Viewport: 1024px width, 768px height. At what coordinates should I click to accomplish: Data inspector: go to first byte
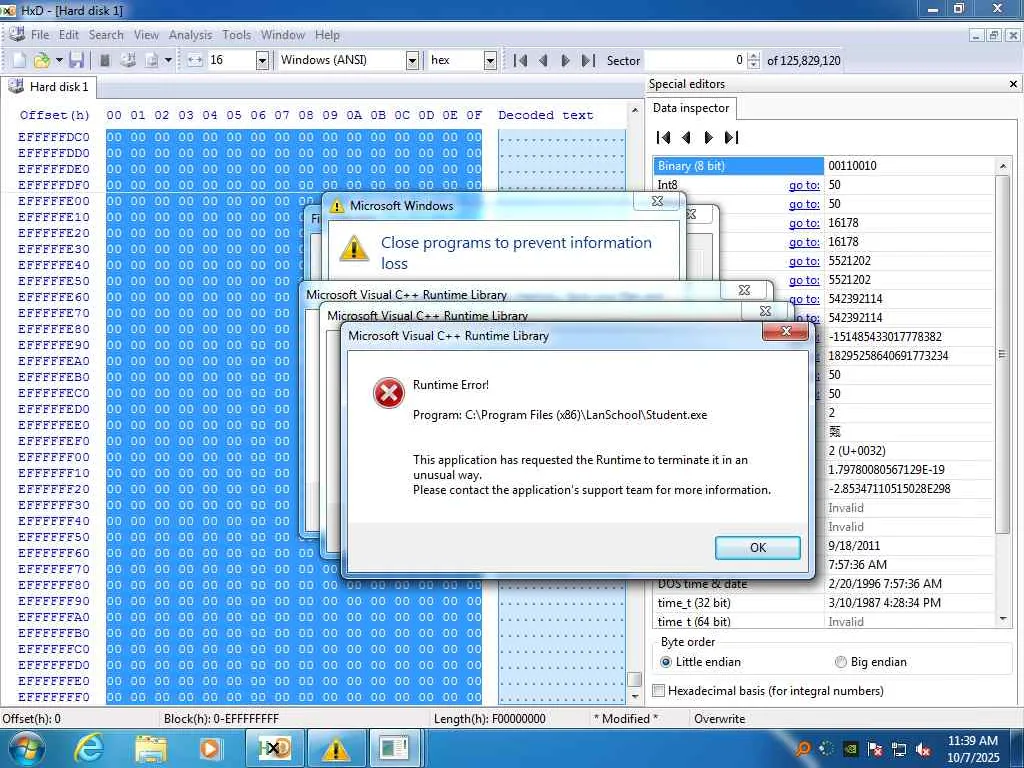click(x=664, y=137)
